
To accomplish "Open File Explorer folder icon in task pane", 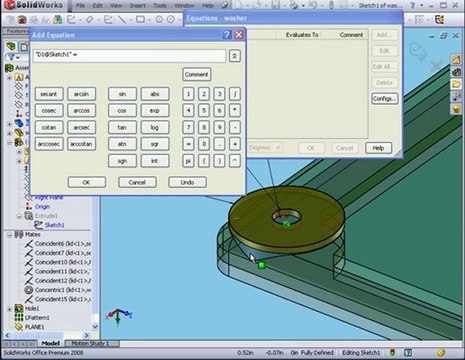I will point(456,84).
